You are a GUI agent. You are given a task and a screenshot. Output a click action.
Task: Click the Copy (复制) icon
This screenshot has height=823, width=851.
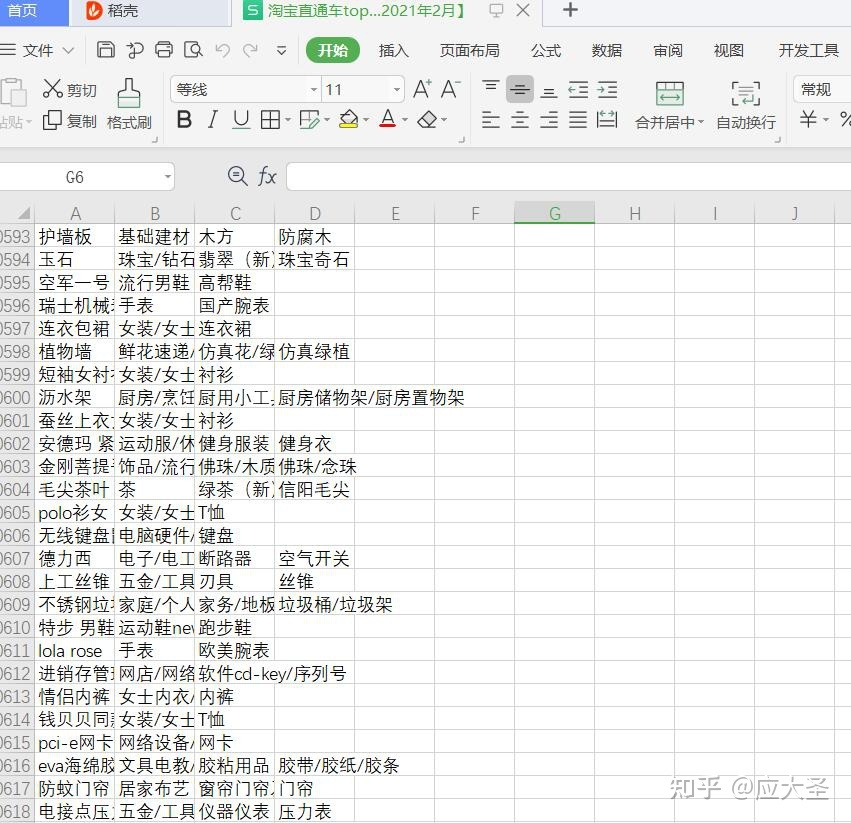click(x=52, y=120)
